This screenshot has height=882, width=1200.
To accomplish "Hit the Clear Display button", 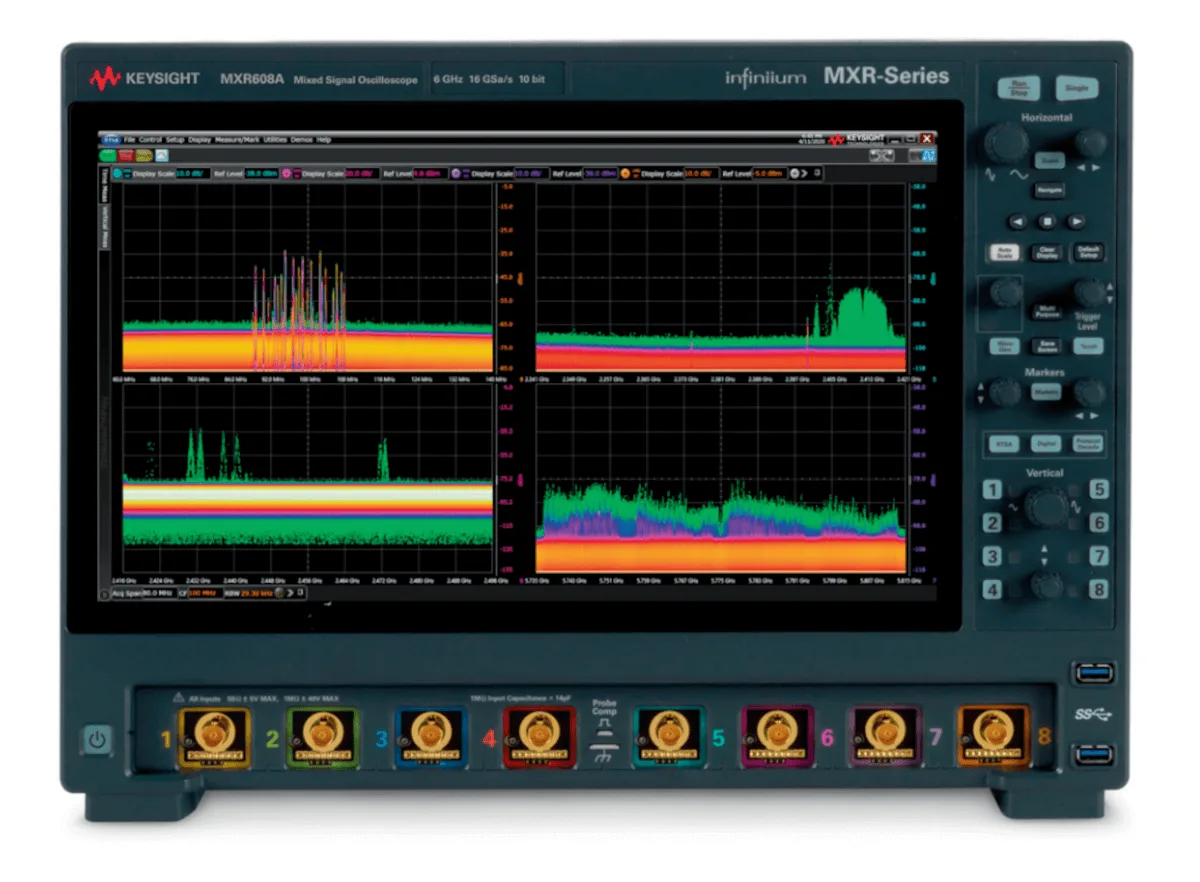I will (x=1047, y=253).
